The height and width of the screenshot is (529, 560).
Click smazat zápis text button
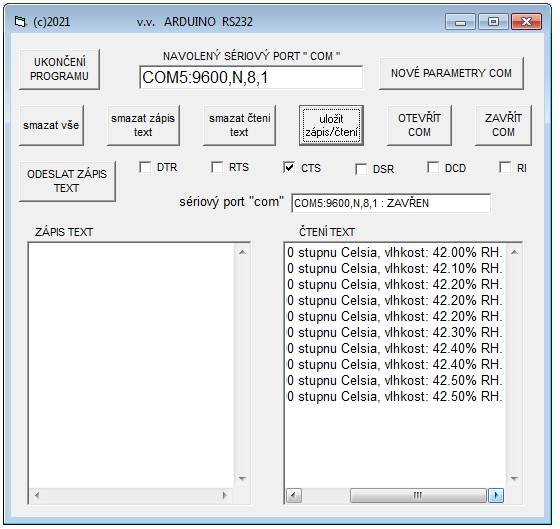(x=143, y=125)
